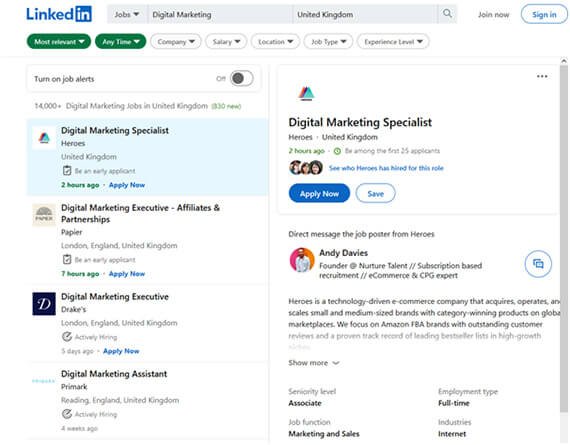Click the job detail vertical scrollbar
This screenshot has height=445, width=570.
click(563, 238)
